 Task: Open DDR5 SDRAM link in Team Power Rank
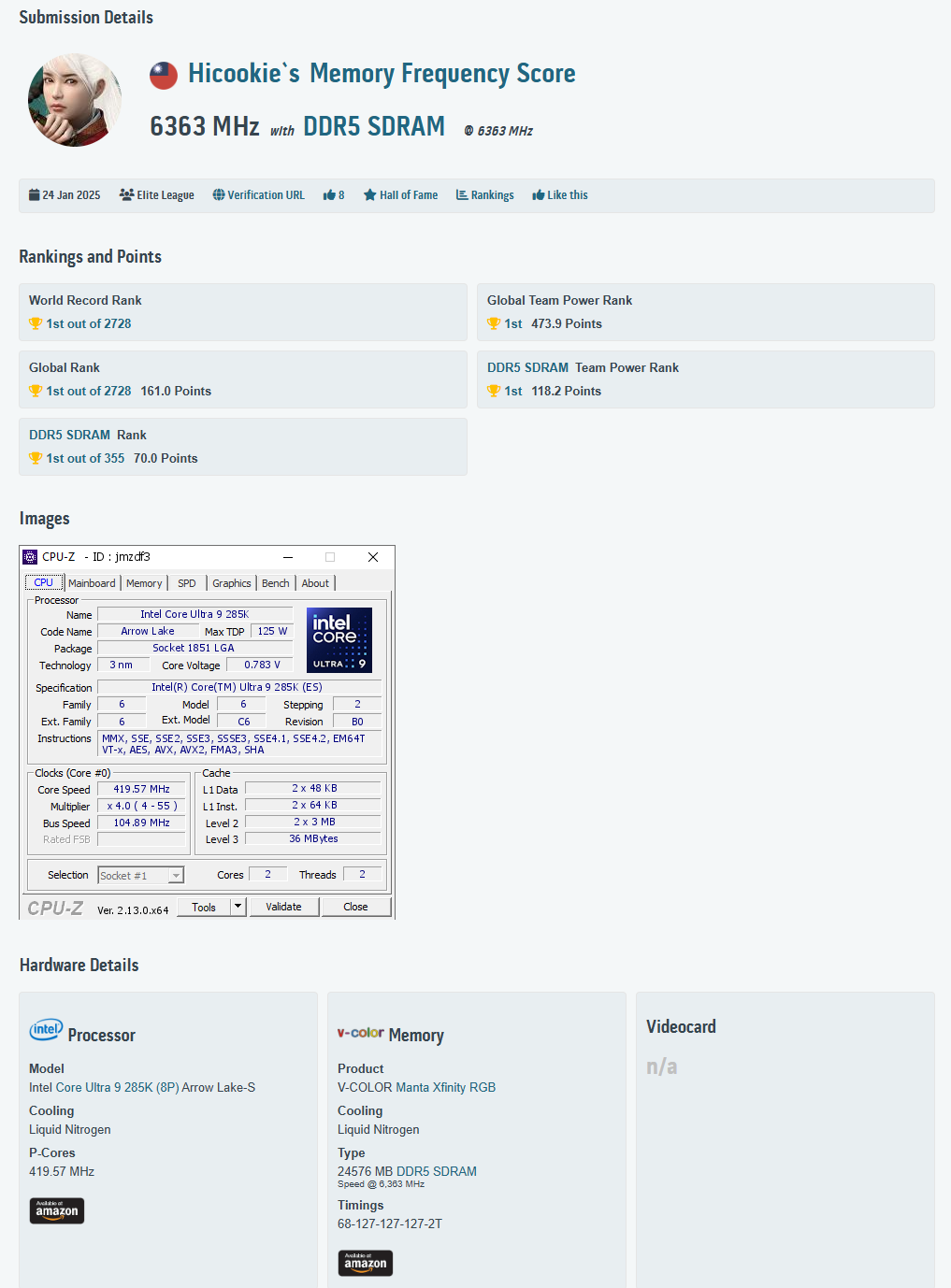pos(527,367)
